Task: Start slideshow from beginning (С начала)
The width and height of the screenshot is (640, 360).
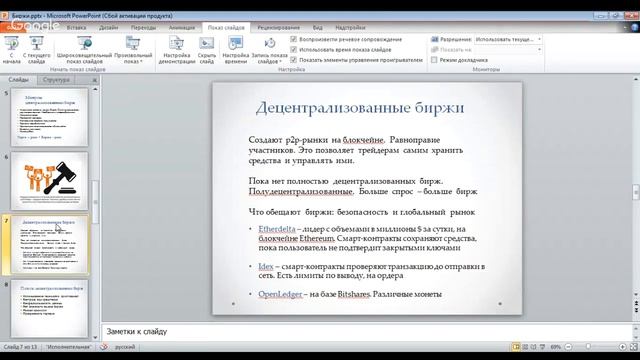Action: [x=11, y=50]
